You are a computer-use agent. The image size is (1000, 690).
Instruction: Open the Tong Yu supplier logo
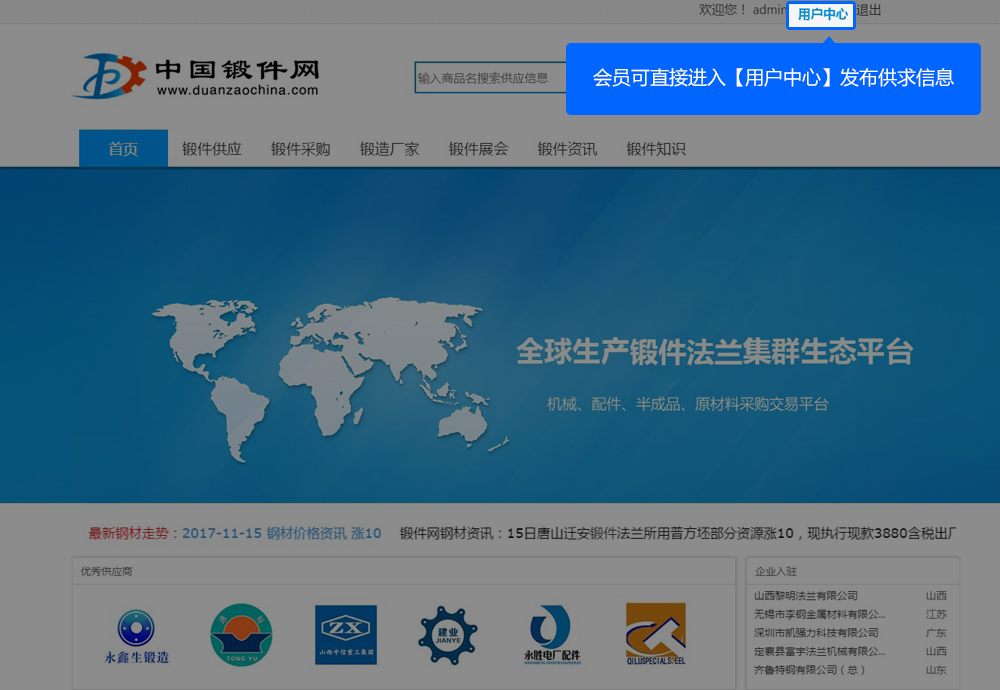241,634
